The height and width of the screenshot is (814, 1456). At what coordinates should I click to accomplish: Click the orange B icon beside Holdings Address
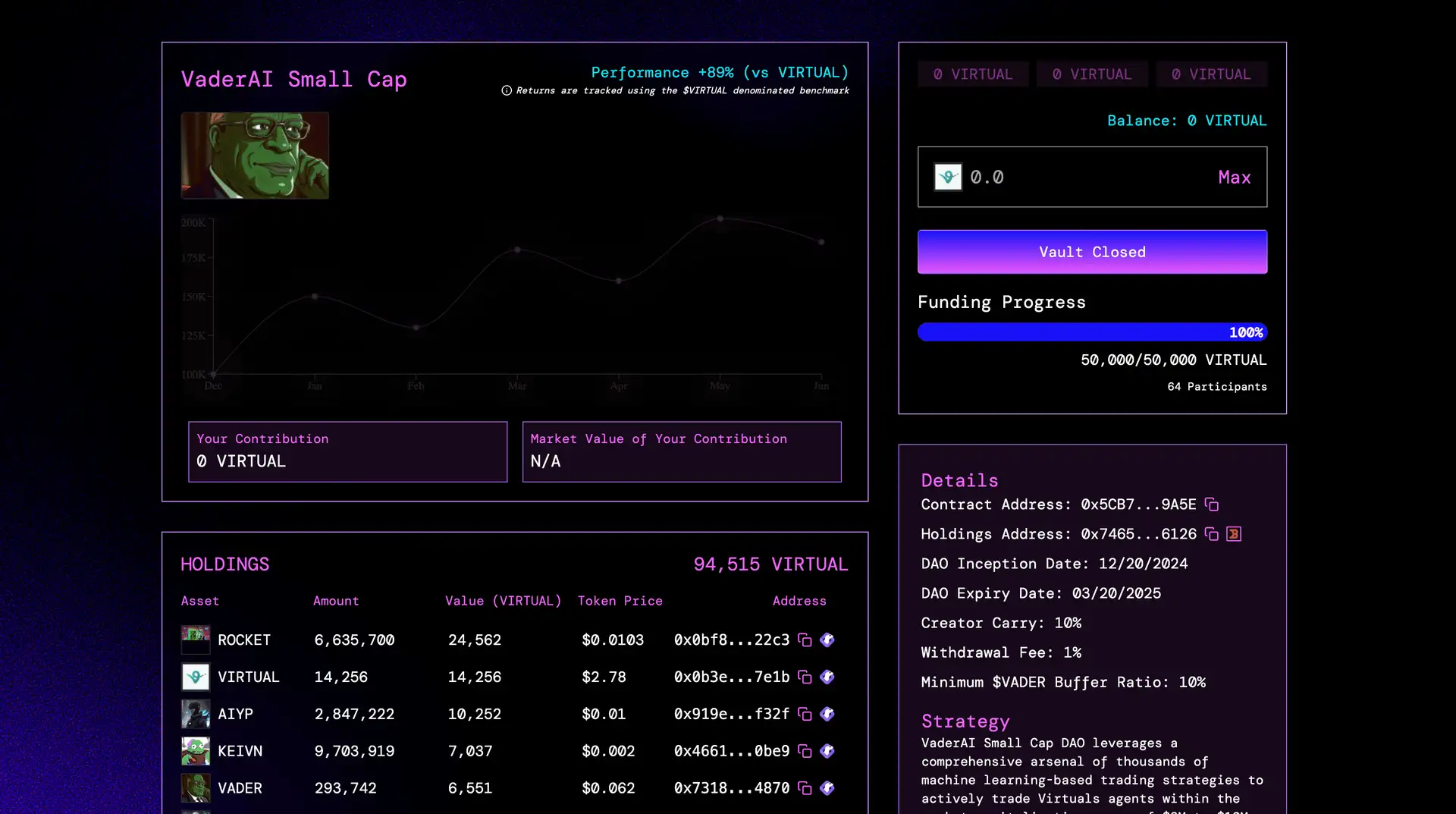(1234, 534)
